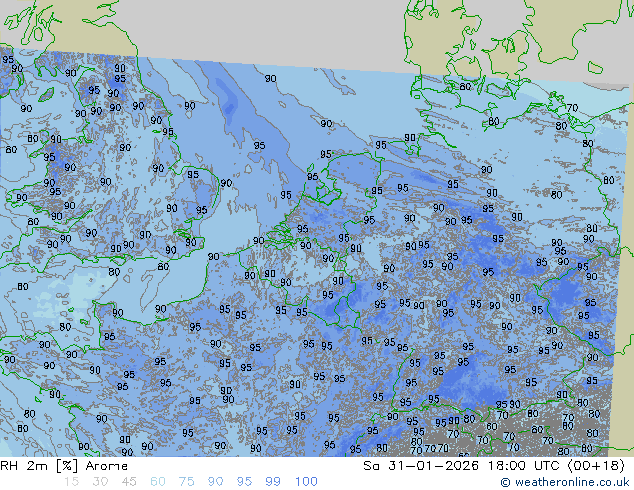Click the legend value 99
This screenshot has width=634, height=490.
tap(273, 482)
